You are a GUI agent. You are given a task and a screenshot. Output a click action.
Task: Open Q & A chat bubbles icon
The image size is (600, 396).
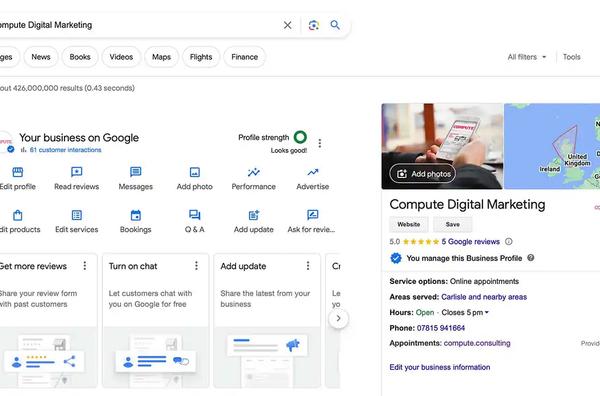(195, 215)
